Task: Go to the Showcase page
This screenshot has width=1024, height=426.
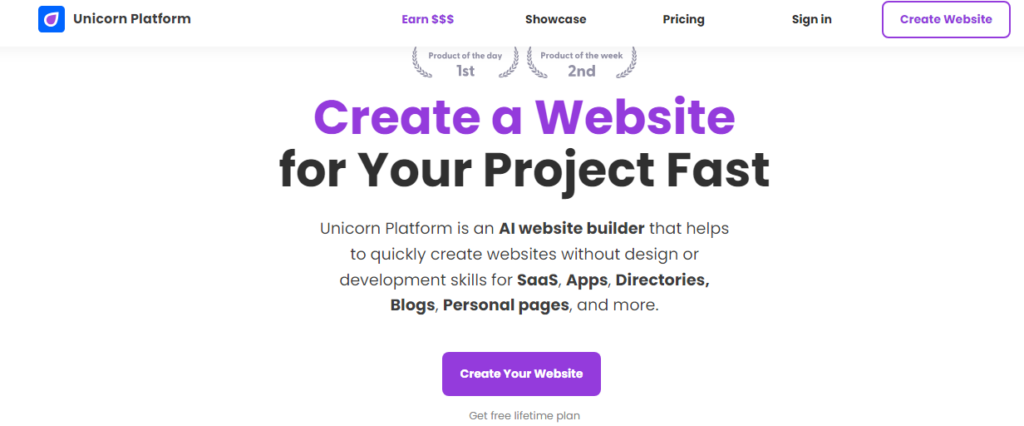Action: pos(555,19)
